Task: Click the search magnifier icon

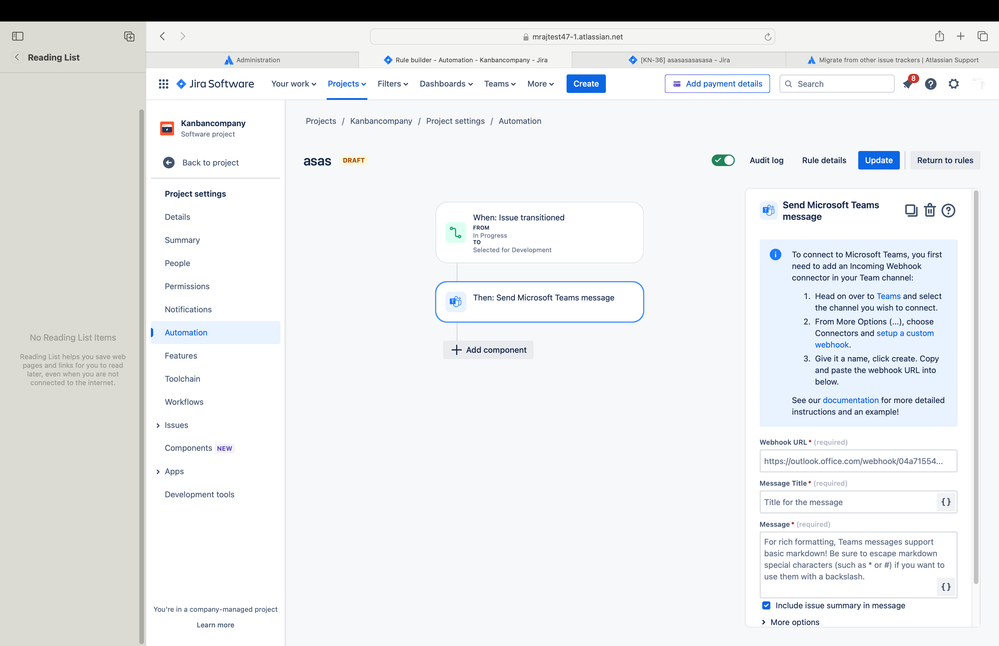Action: pos(789,83)
